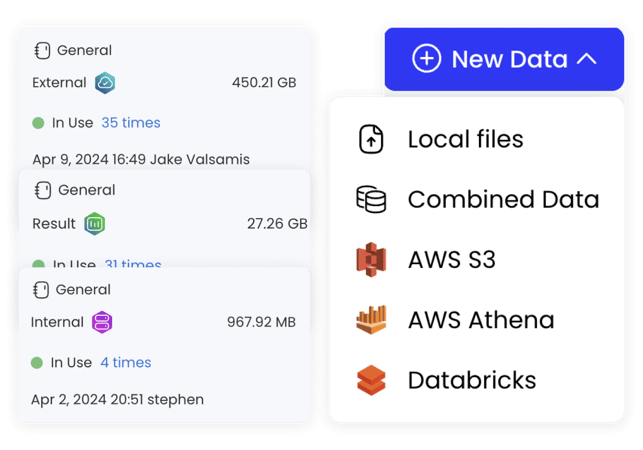Collapse the New Data dropdown chevron

click(x=587, y=59)
